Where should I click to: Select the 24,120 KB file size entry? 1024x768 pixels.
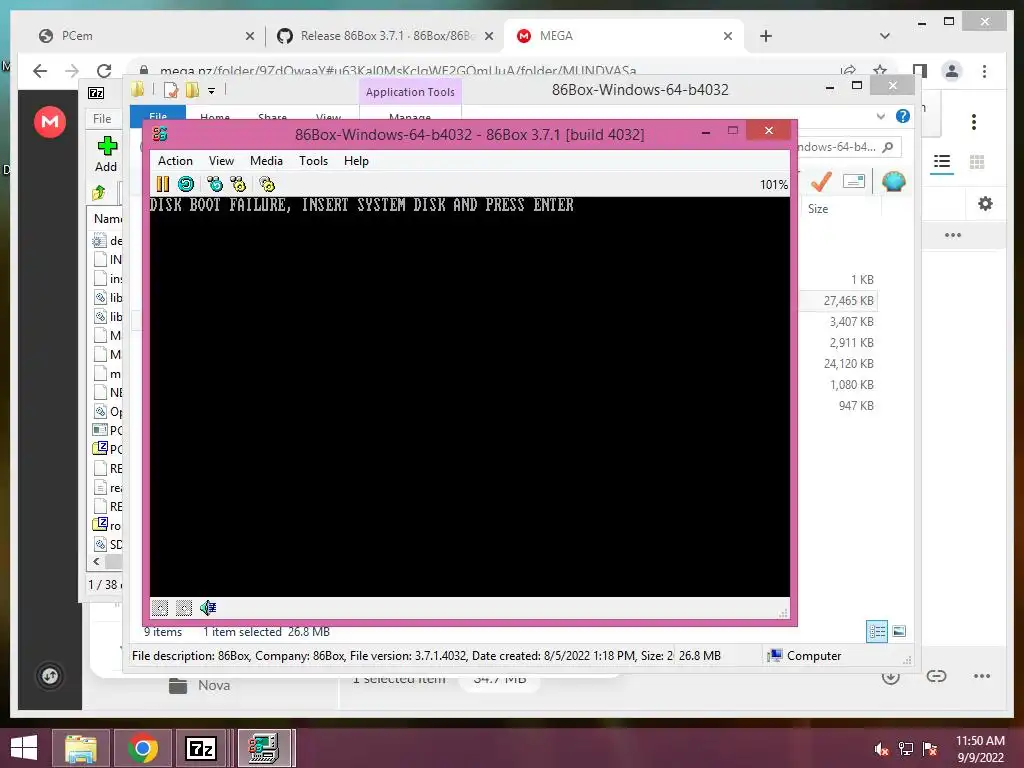pos(849,364)
